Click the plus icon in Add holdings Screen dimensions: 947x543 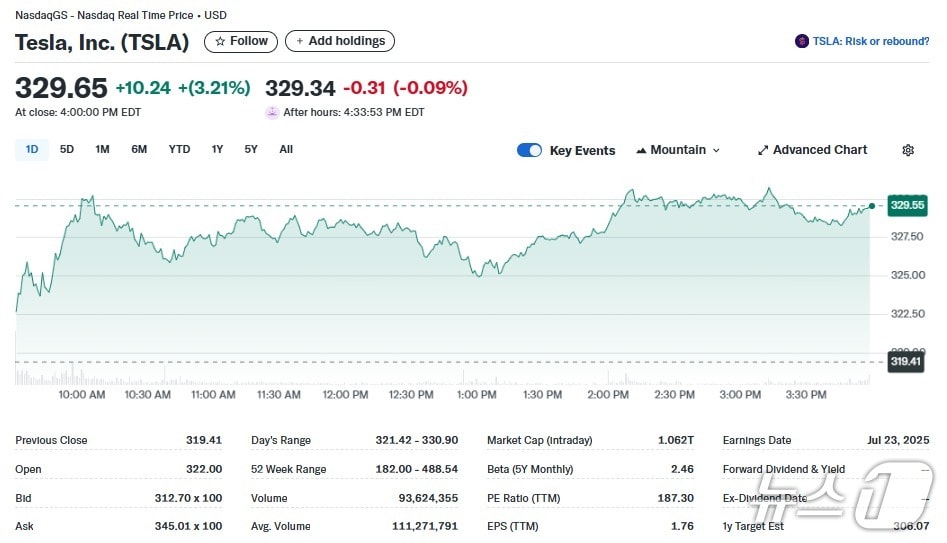[x=300, y=42]
